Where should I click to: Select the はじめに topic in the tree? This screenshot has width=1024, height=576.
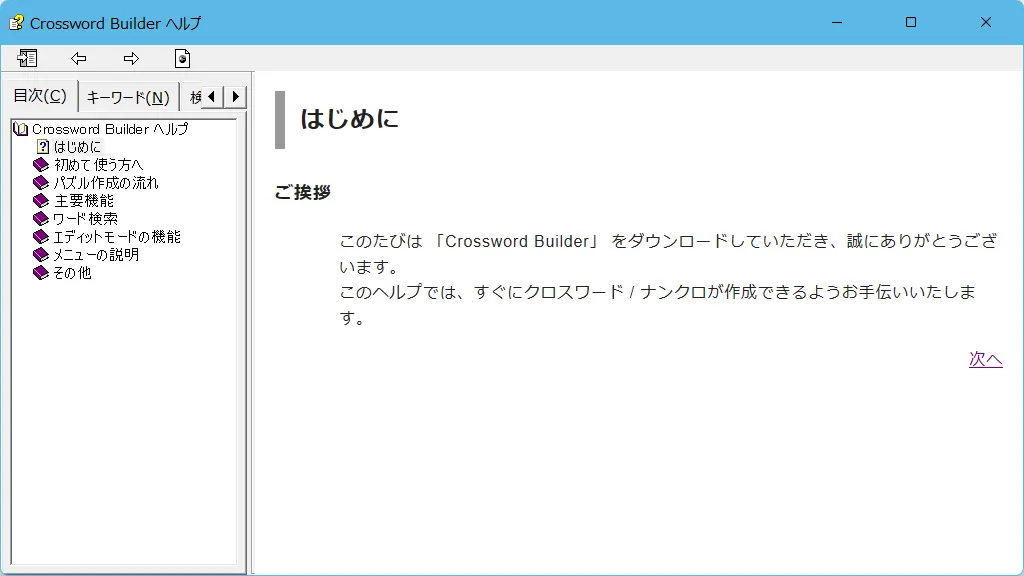coord(77,147)
